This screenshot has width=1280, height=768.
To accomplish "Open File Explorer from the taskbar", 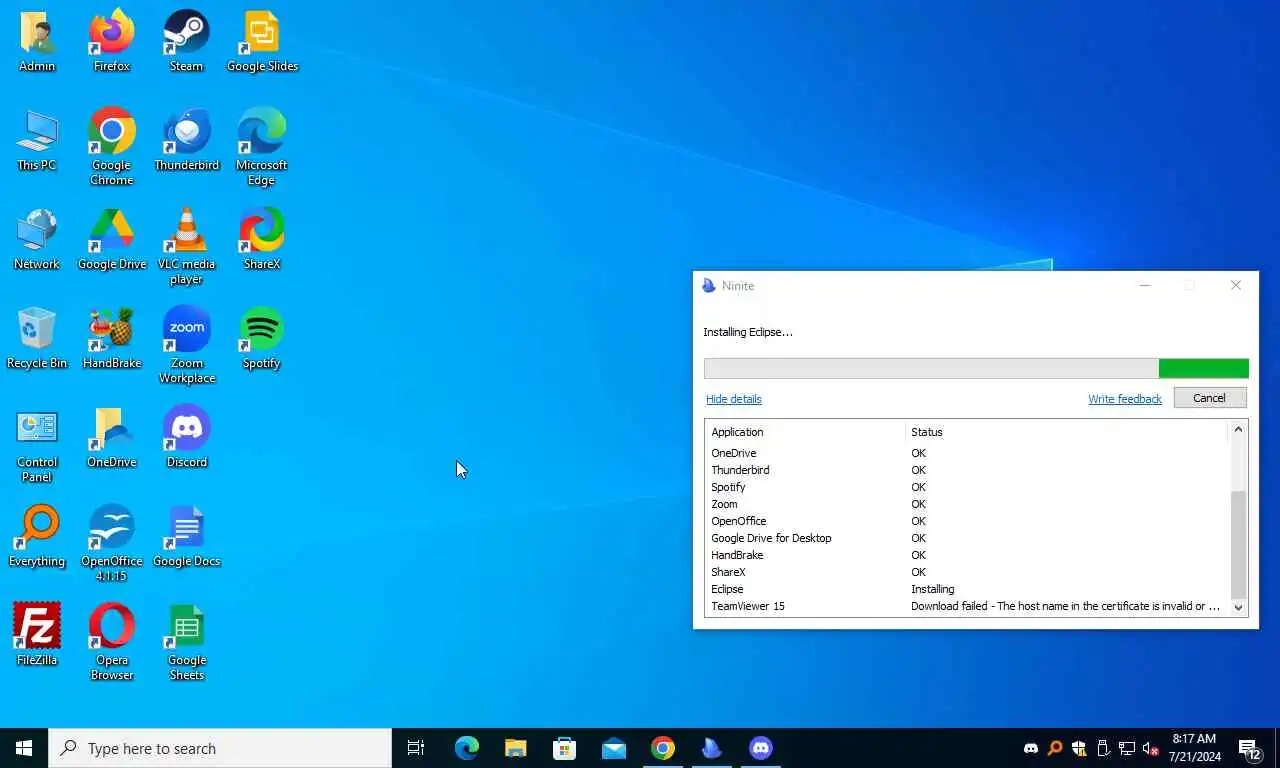I will pos(516,748).
